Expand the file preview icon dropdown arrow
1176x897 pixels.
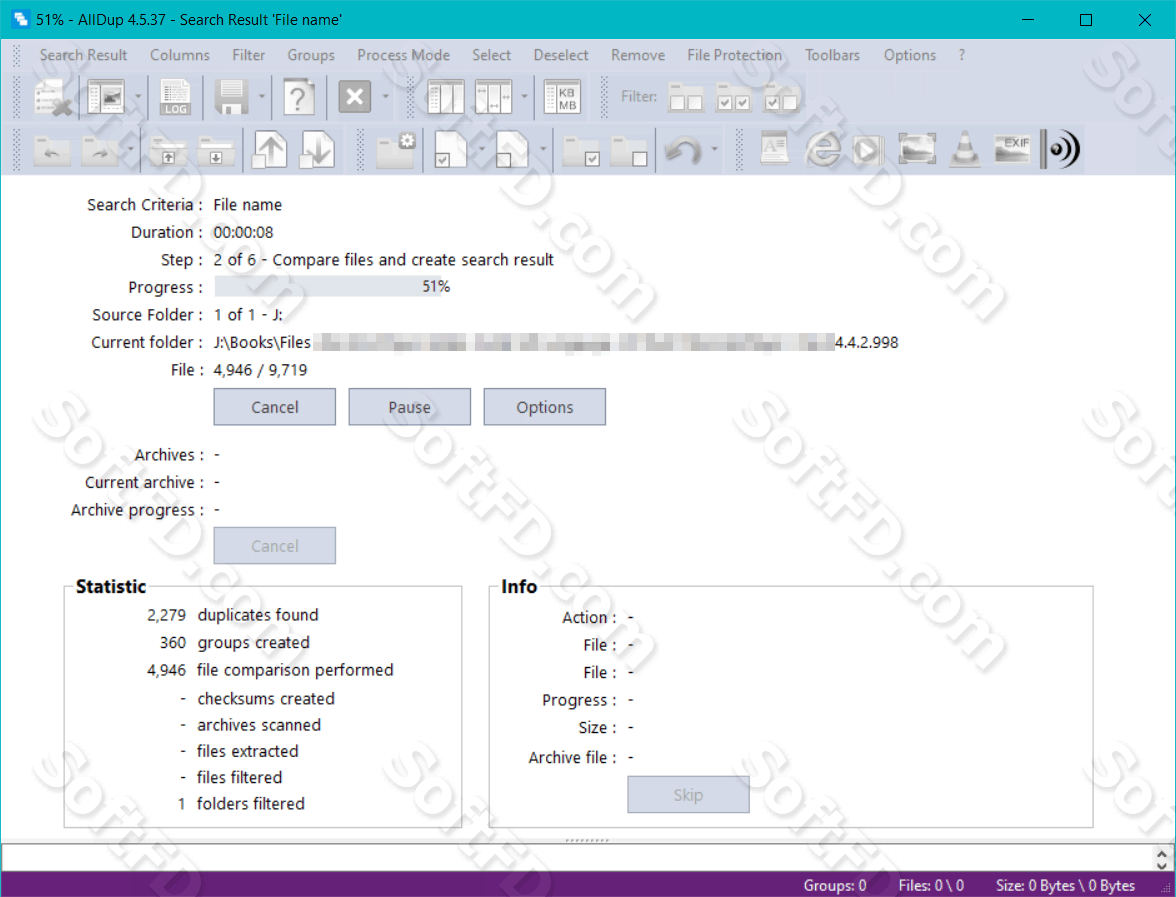[138, 97]
